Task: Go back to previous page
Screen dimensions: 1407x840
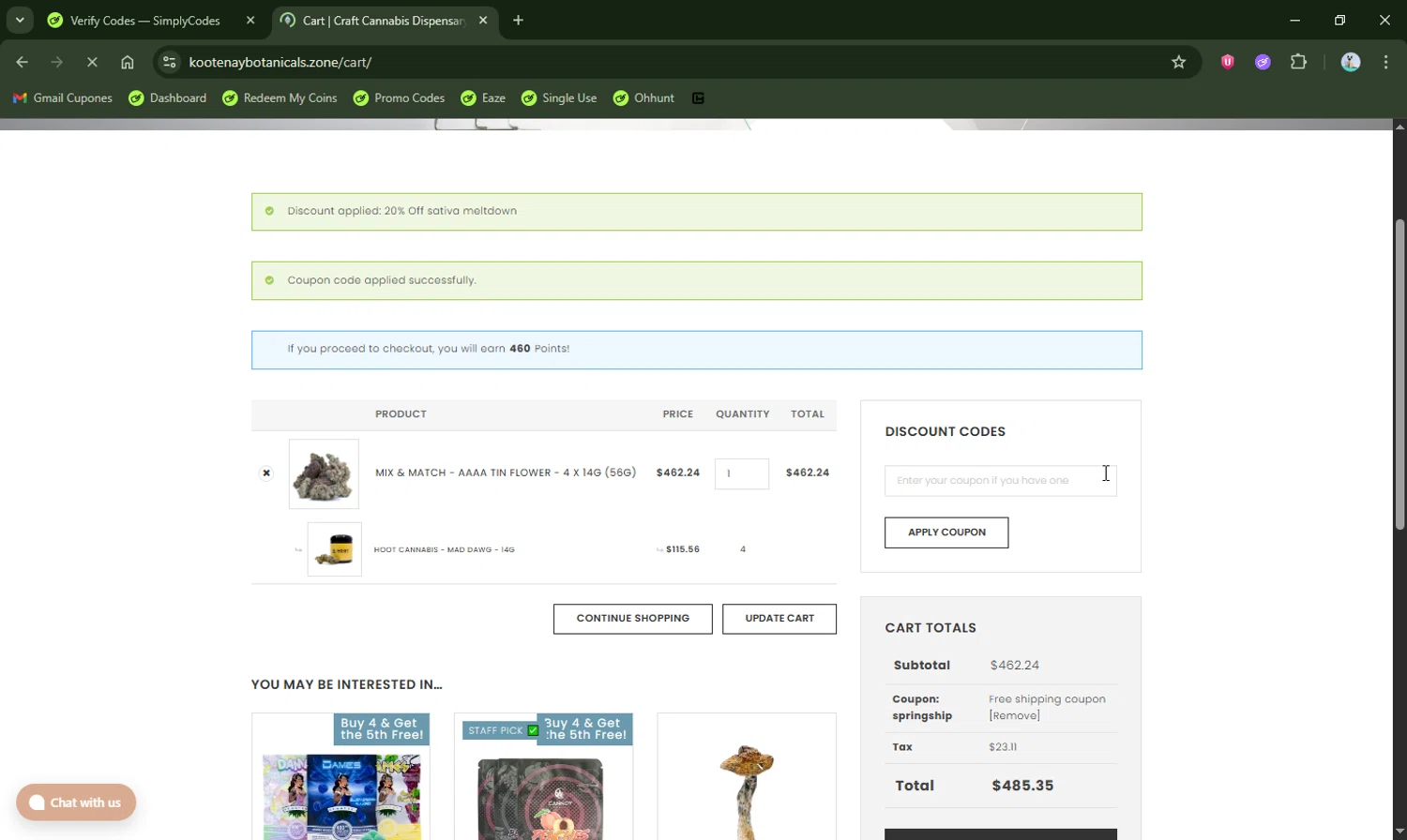Action: tap(23, 62)
